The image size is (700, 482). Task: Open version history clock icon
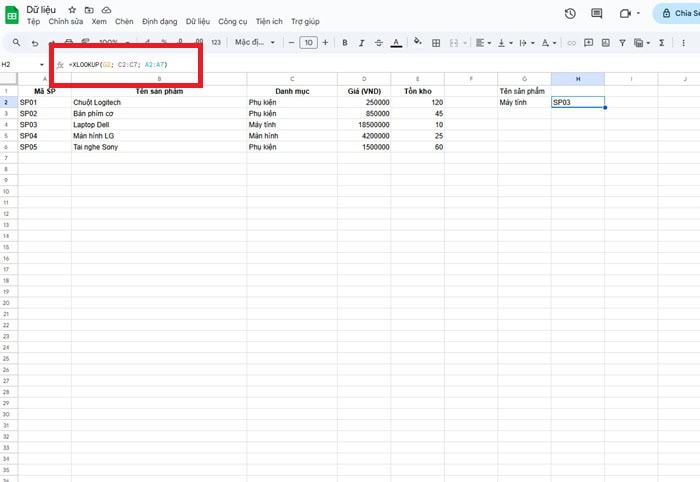coord(570,13)
